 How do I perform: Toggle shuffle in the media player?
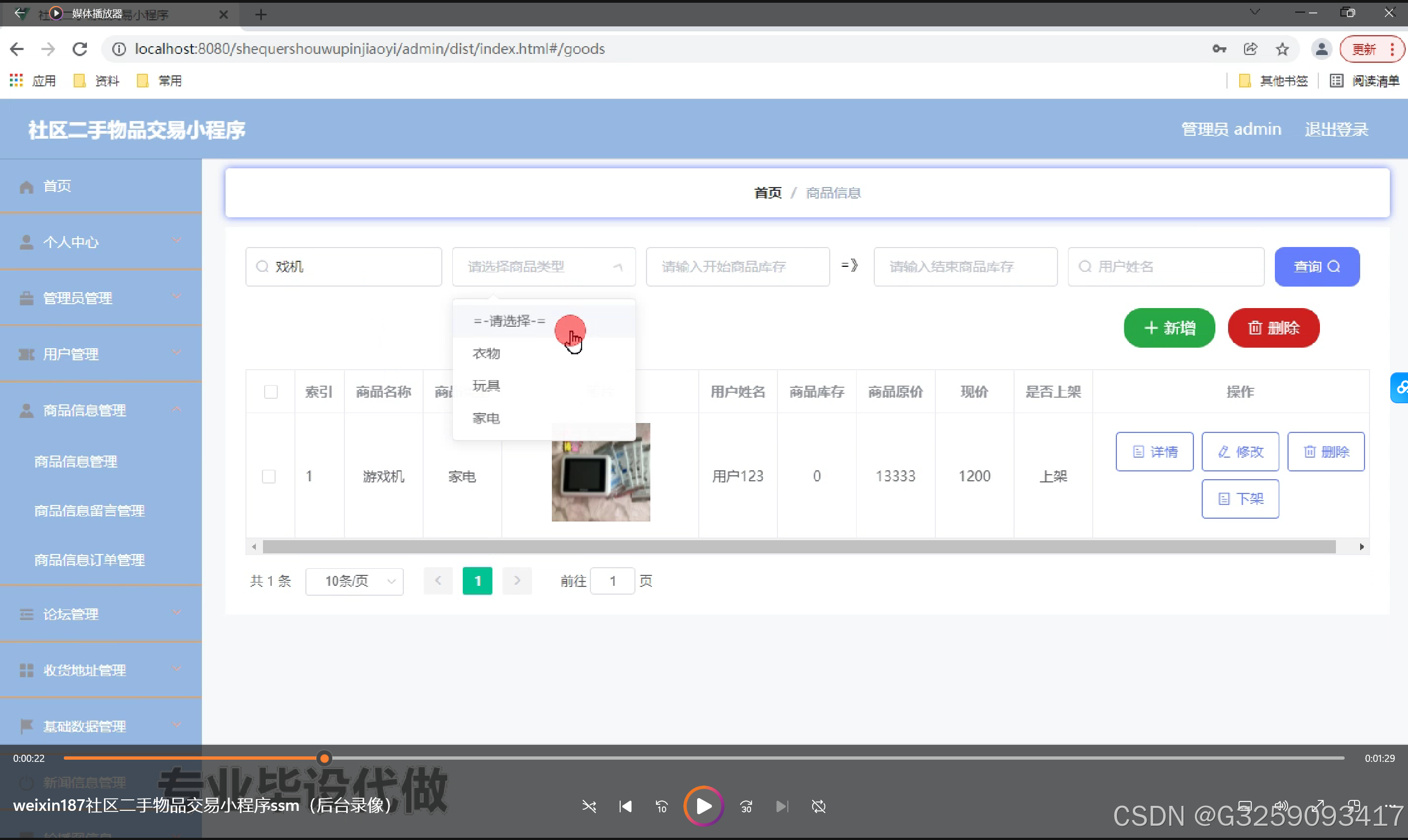point(589,806)
